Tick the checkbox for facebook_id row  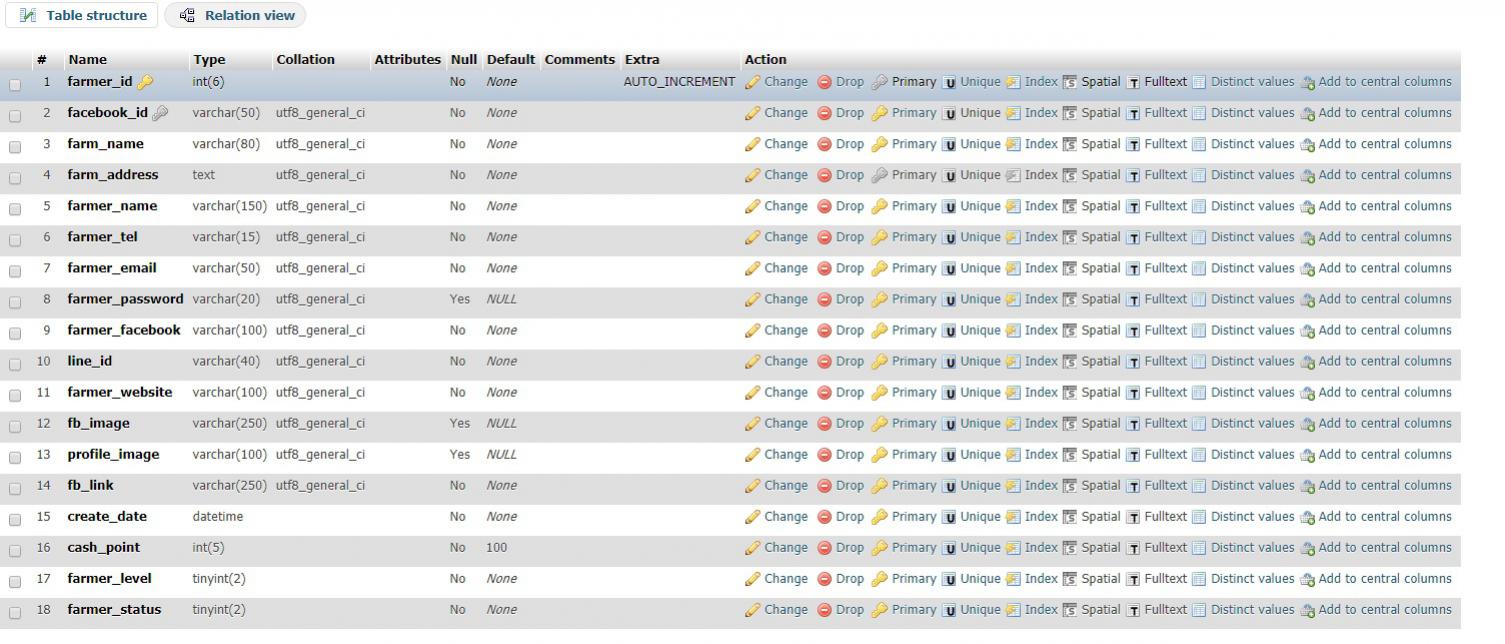15,115
